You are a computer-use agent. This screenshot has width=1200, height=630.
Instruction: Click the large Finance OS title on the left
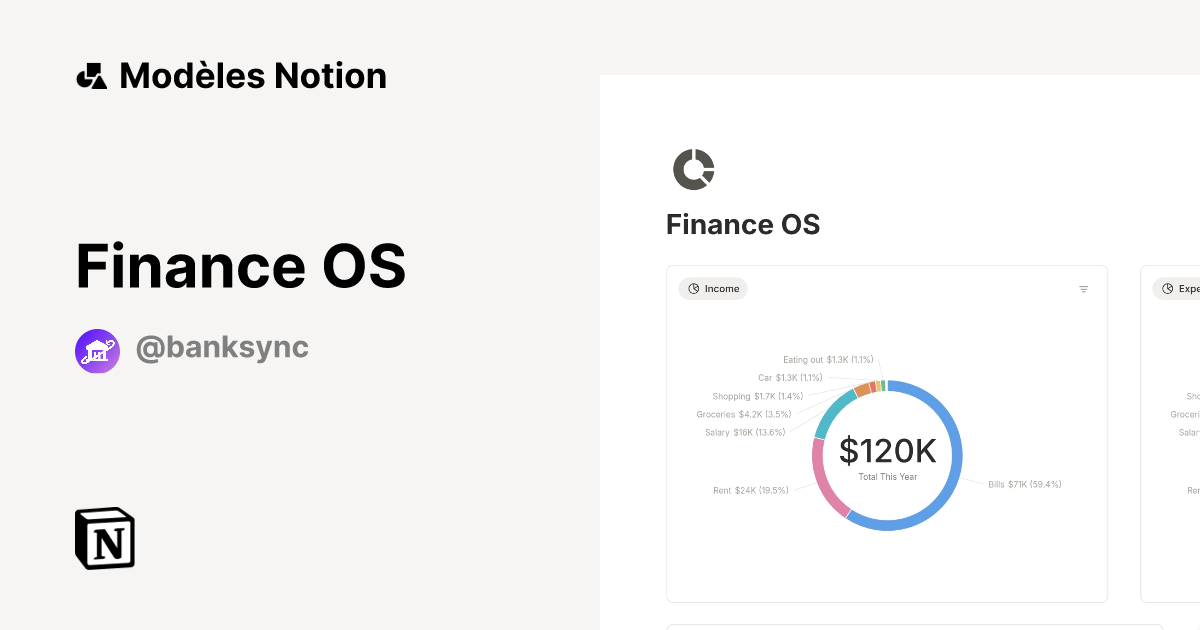(241, 266)
